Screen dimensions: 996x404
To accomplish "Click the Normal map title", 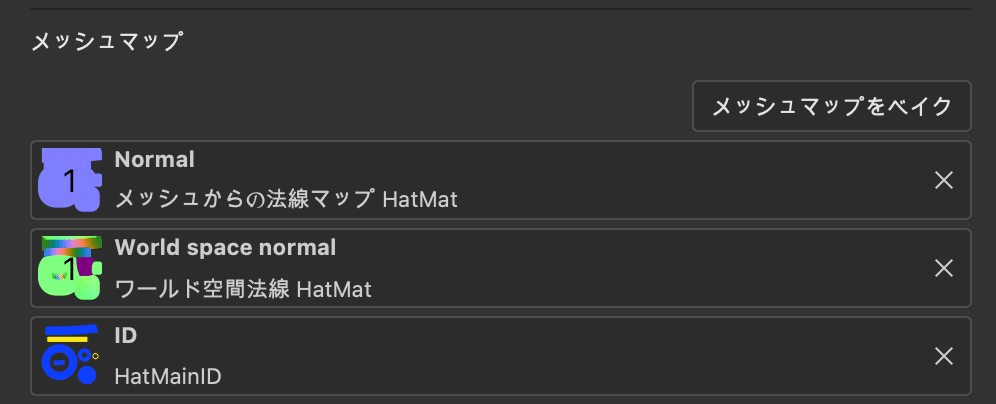I will (x=154, y=160).
